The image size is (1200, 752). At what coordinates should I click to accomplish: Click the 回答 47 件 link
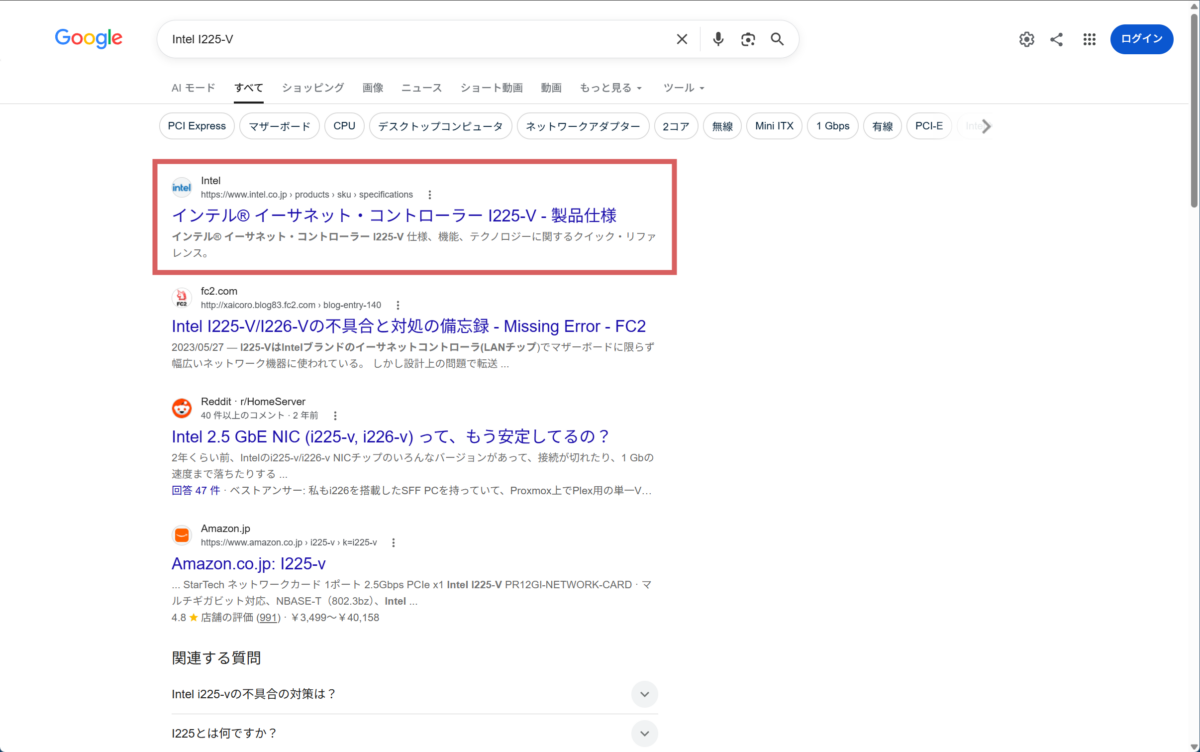click(196, 491)
